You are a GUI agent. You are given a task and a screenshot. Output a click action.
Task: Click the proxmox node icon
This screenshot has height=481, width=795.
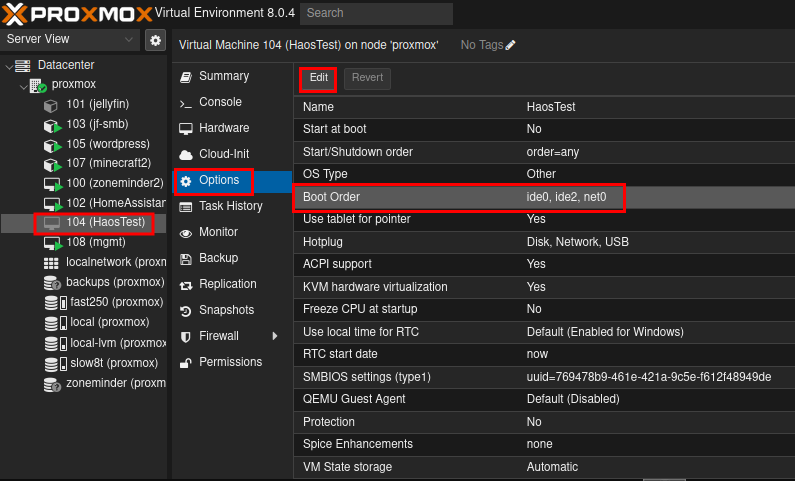(38, 86)
